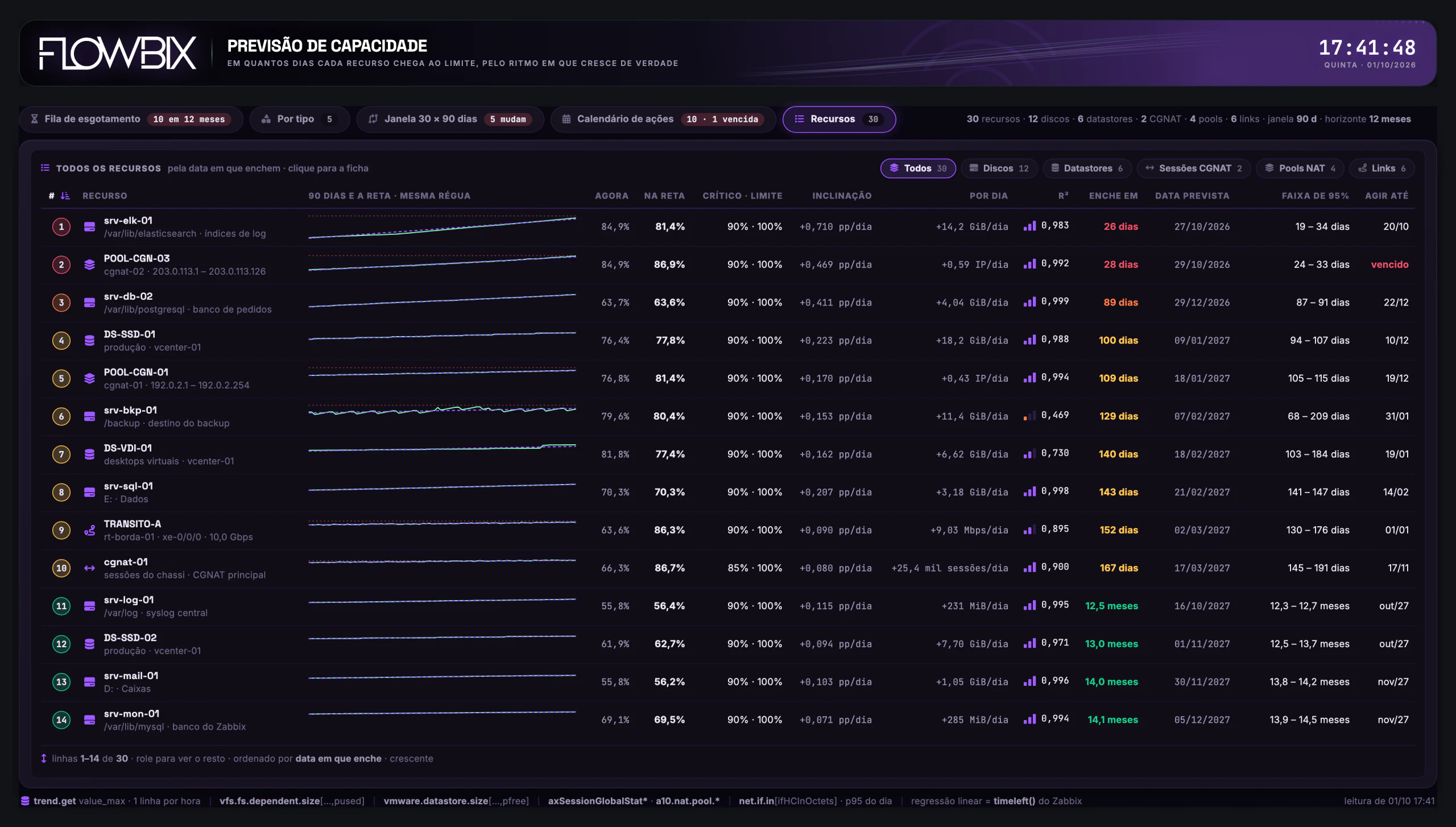
Task: Click the DS-VDI-01 trend sparkline
Action: 442,448
